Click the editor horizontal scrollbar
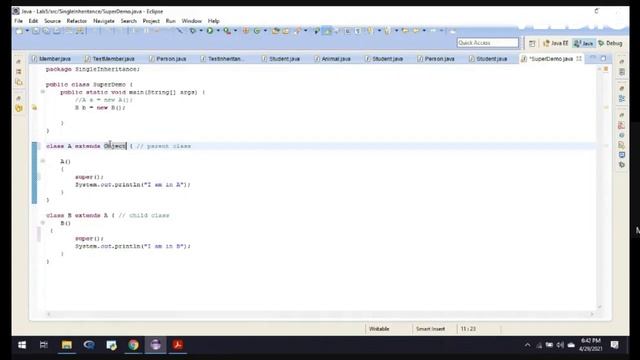Image resolution: width=640 pixels, height=360 pixels. point(320,314)
